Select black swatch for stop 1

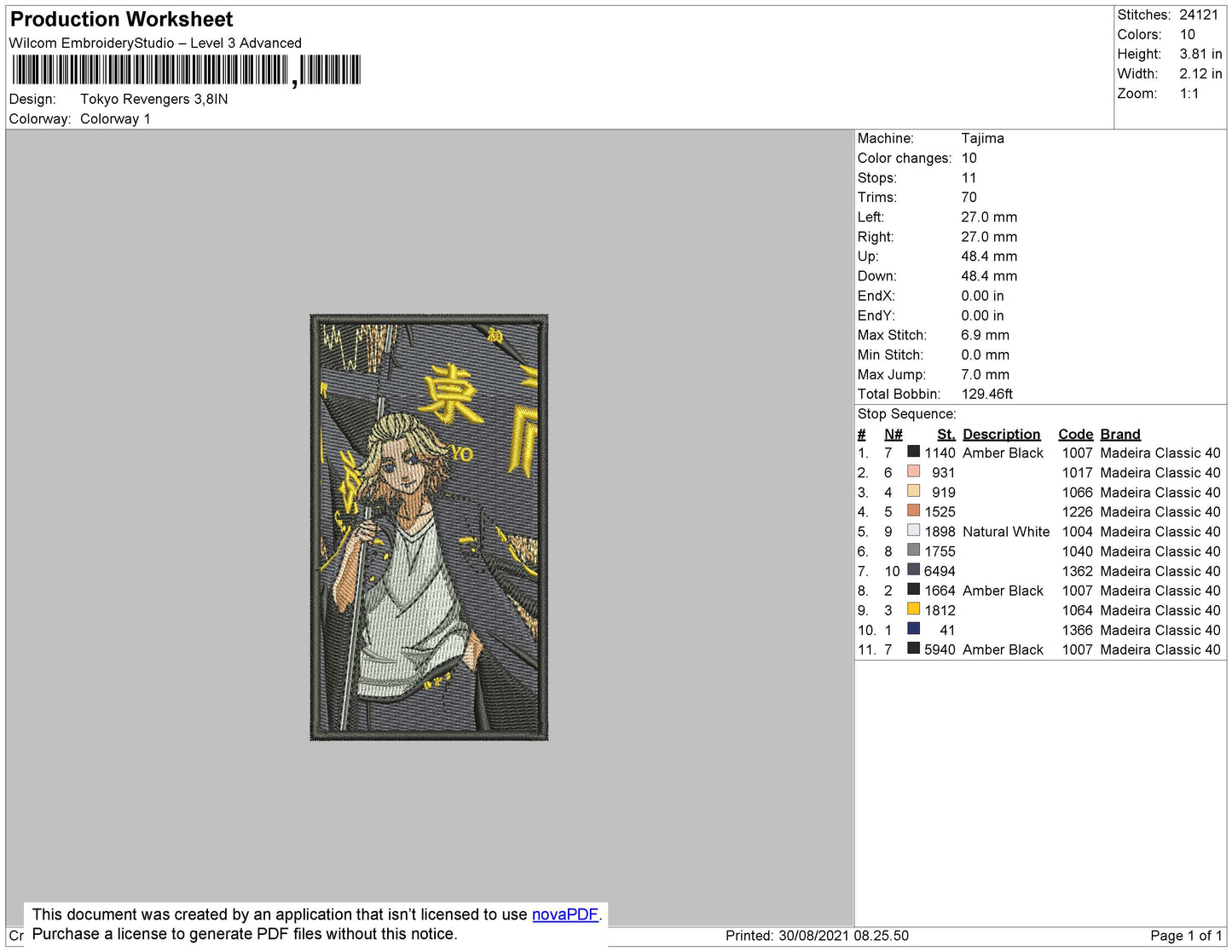point(913,452)
